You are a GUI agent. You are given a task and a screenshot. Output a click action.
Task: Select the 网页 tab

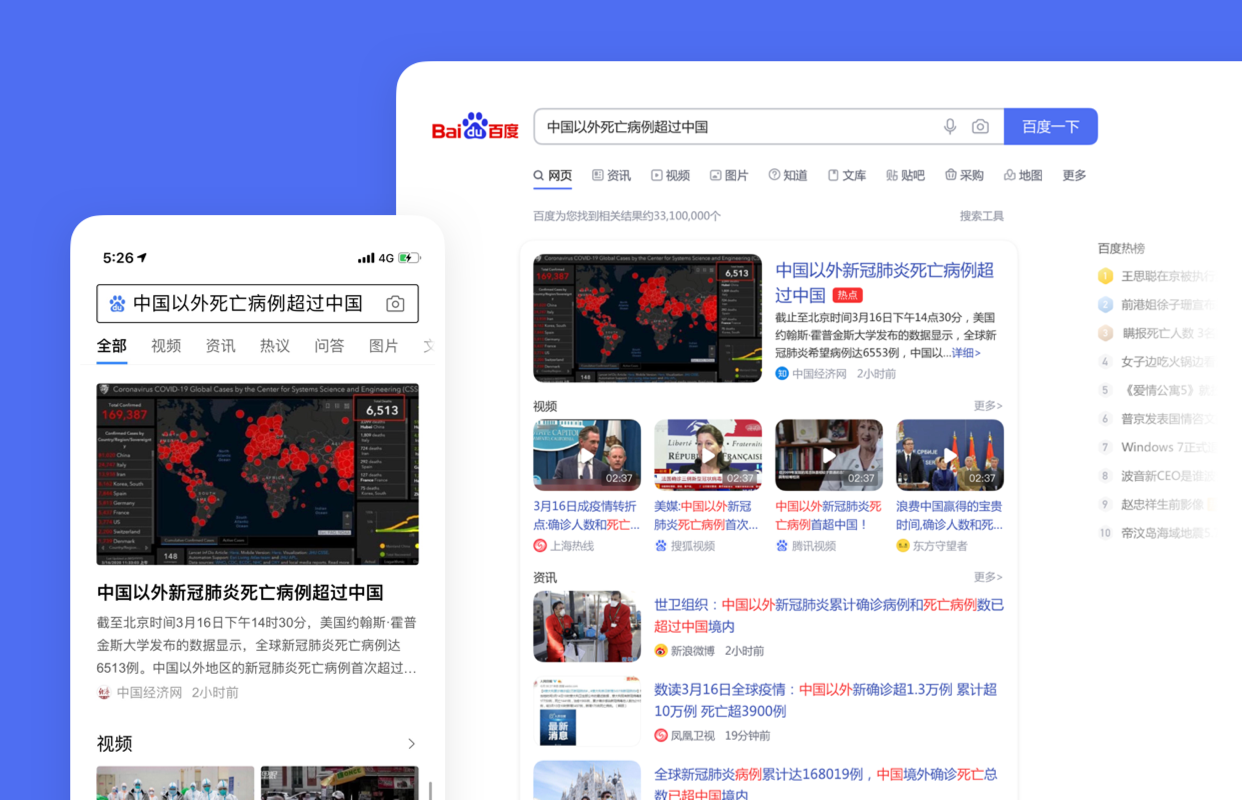[x=552, y=175]
